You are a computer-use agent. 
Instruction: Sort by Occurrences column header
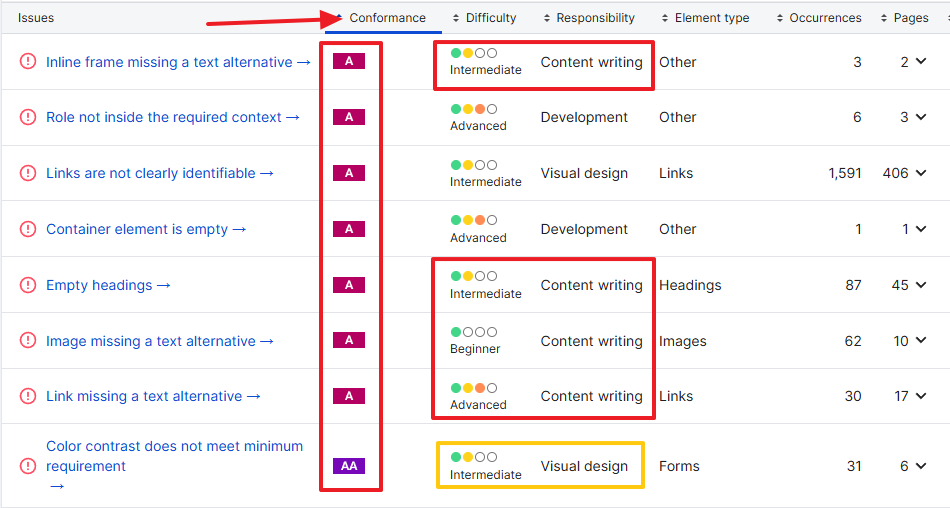pos(824,18)
